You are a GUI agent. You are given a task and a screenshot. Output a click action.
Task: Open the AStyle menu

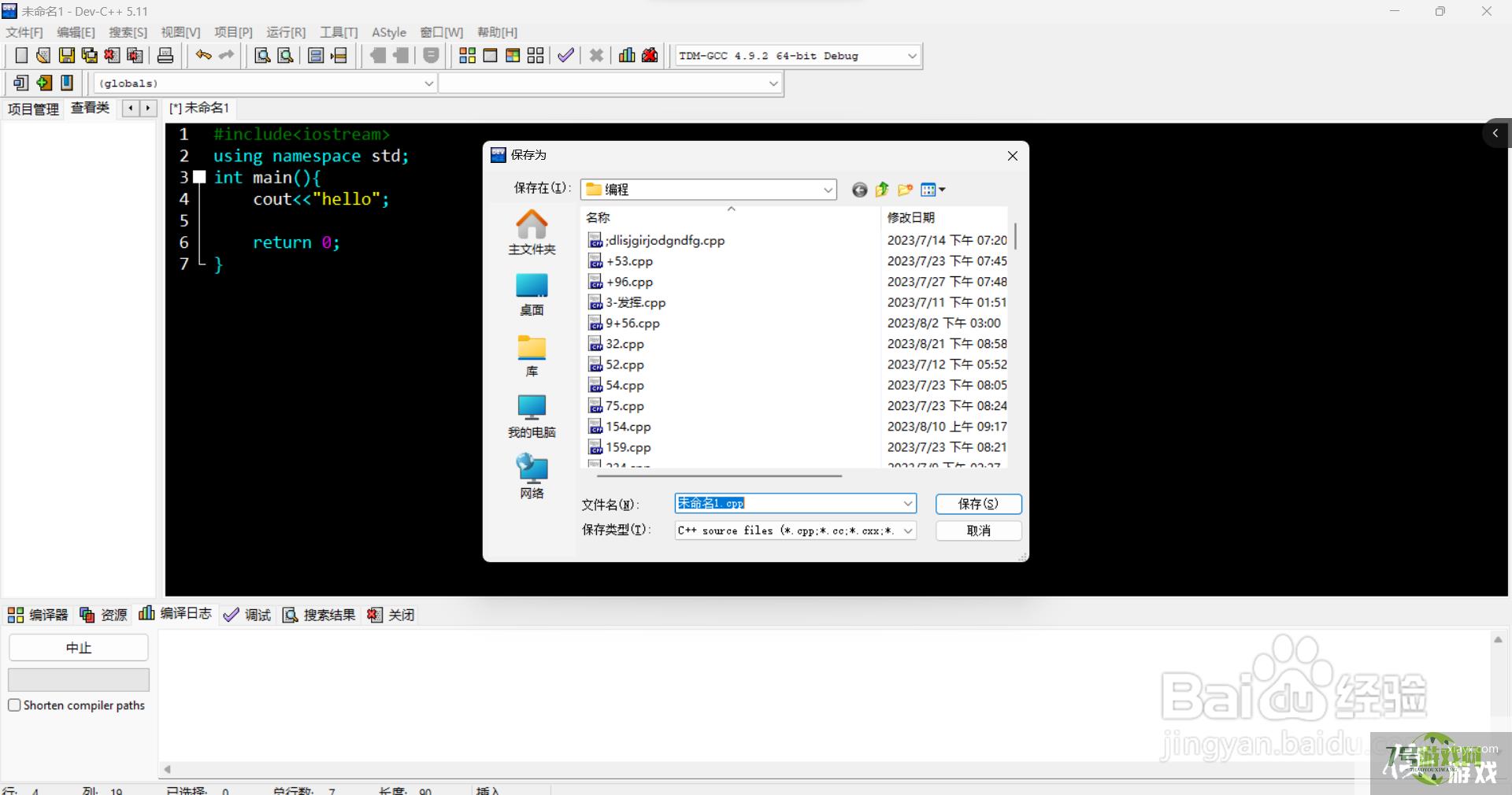pos(389,32)
